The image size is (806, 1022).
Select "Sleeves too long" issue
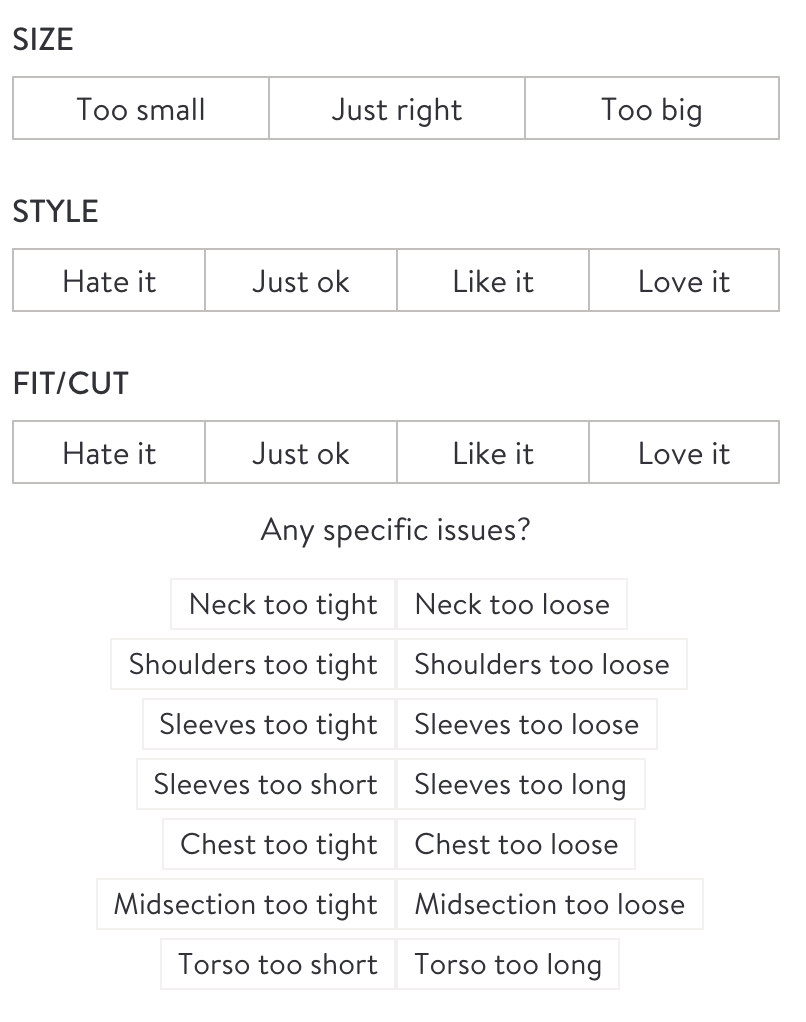point(521,784)
